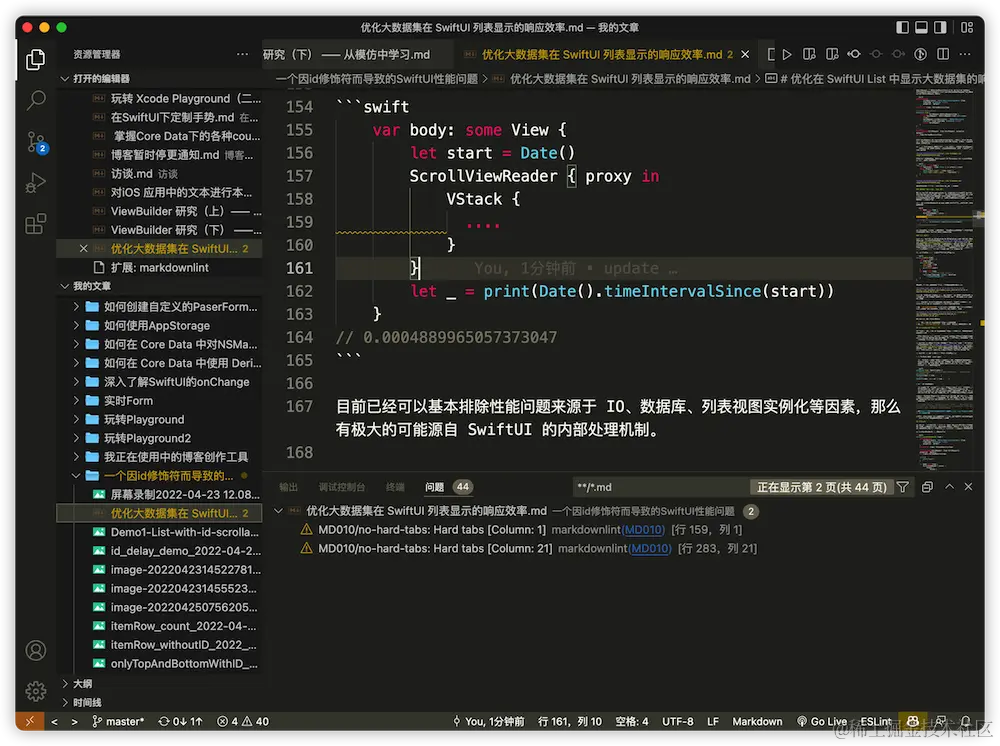The width and height of the screenshot is (1000, 746).
Task: Switch to the 调试控制台 panel tab
Action: point(342,487)
